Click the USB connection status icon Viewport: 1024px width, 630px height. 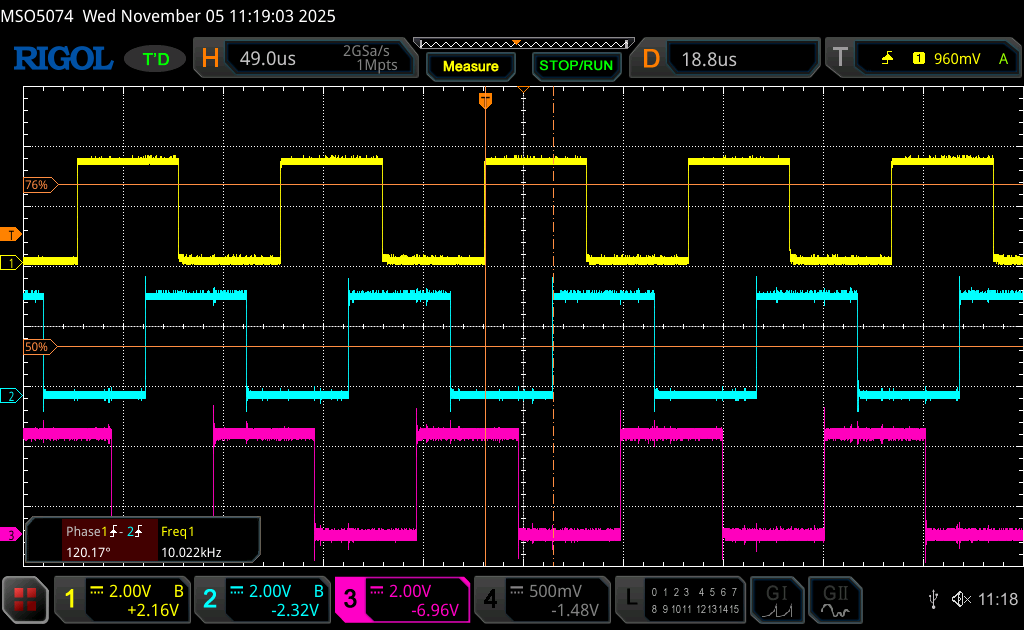pos(933,599)
